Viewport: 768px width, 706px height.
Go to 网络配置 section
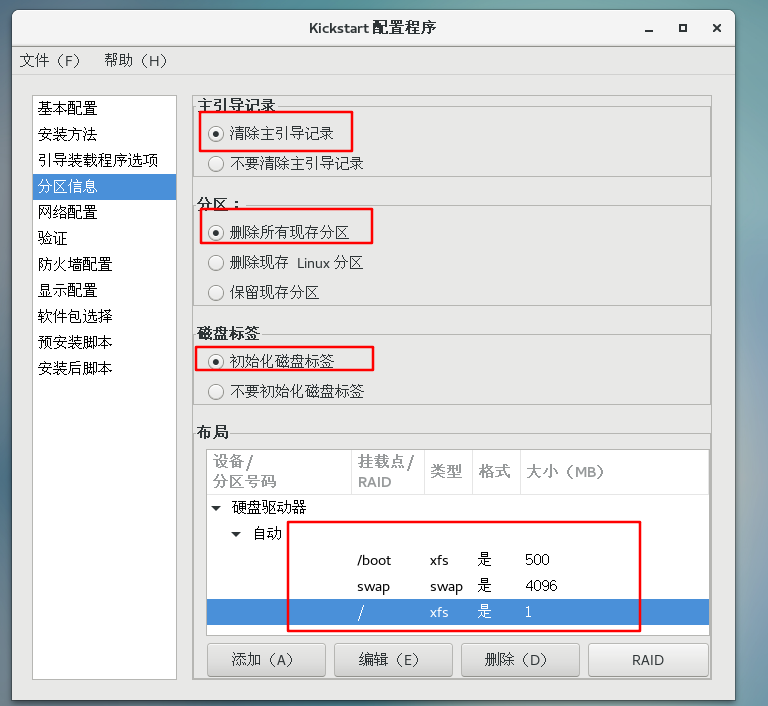point(104,213)
